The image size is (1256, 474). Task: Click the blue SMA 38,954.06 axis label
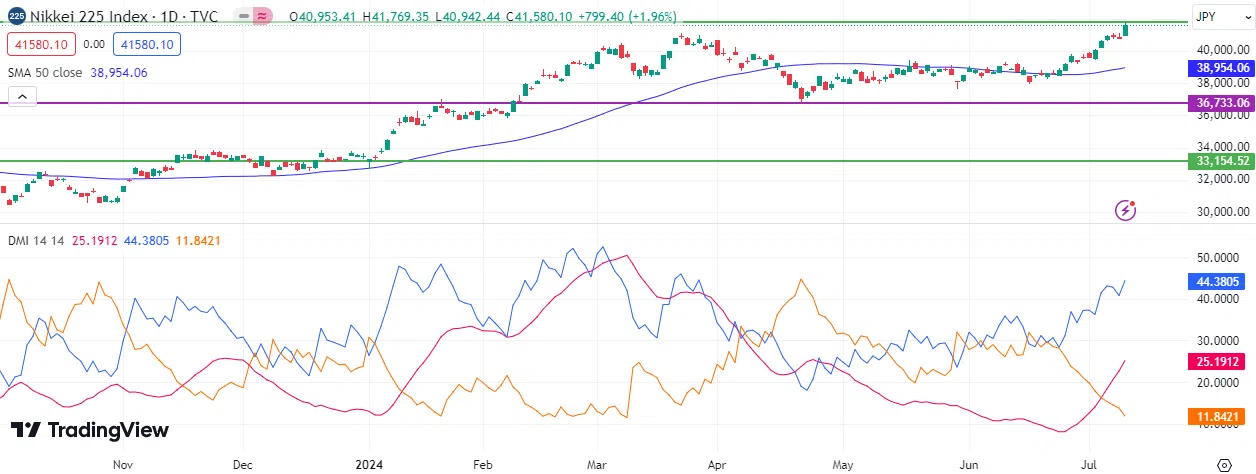tap(1223, 68)
